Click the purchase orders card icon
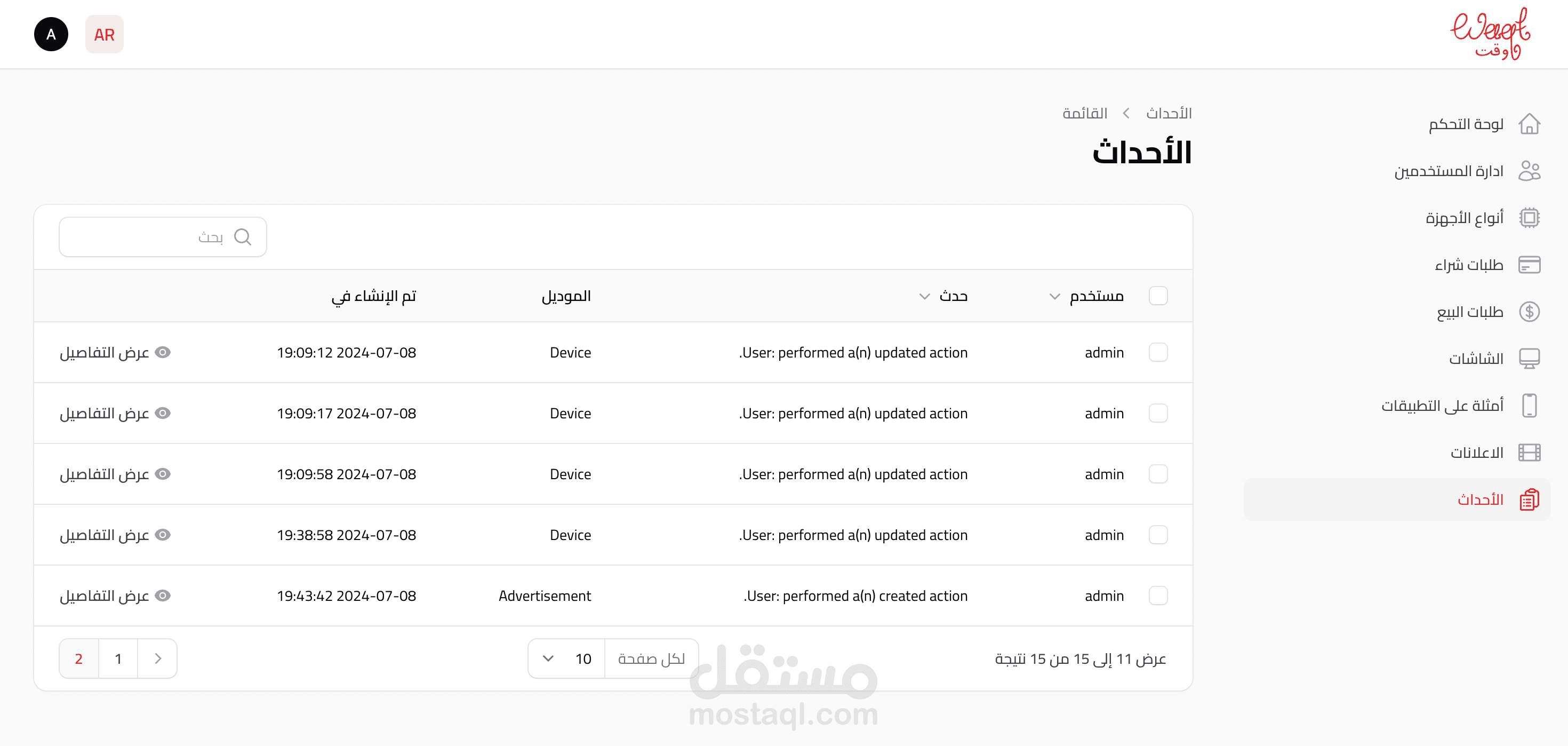Viewport: 1568px width, 746px height. [x=1529, y=265]
